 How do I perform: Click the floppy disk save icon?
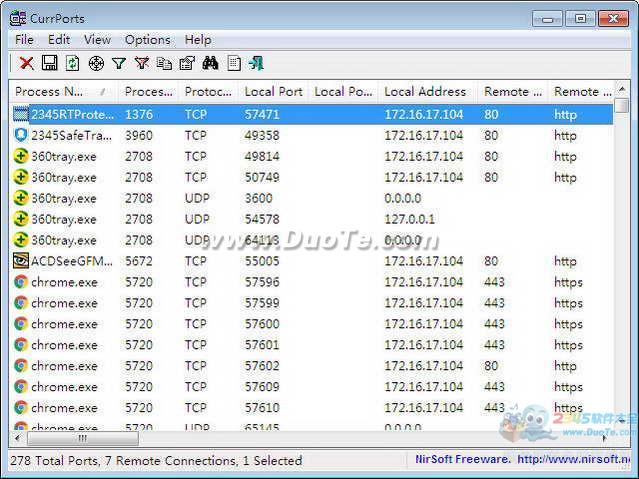[49, 64]
